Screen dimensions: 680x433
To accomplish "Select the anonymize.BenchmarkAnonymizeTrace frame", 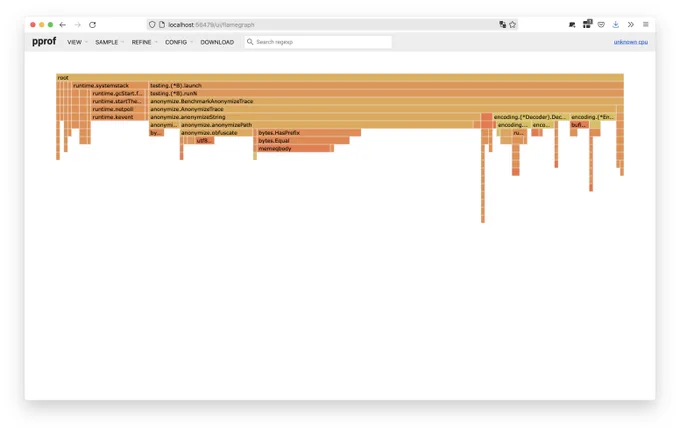I will coord(386,101).
